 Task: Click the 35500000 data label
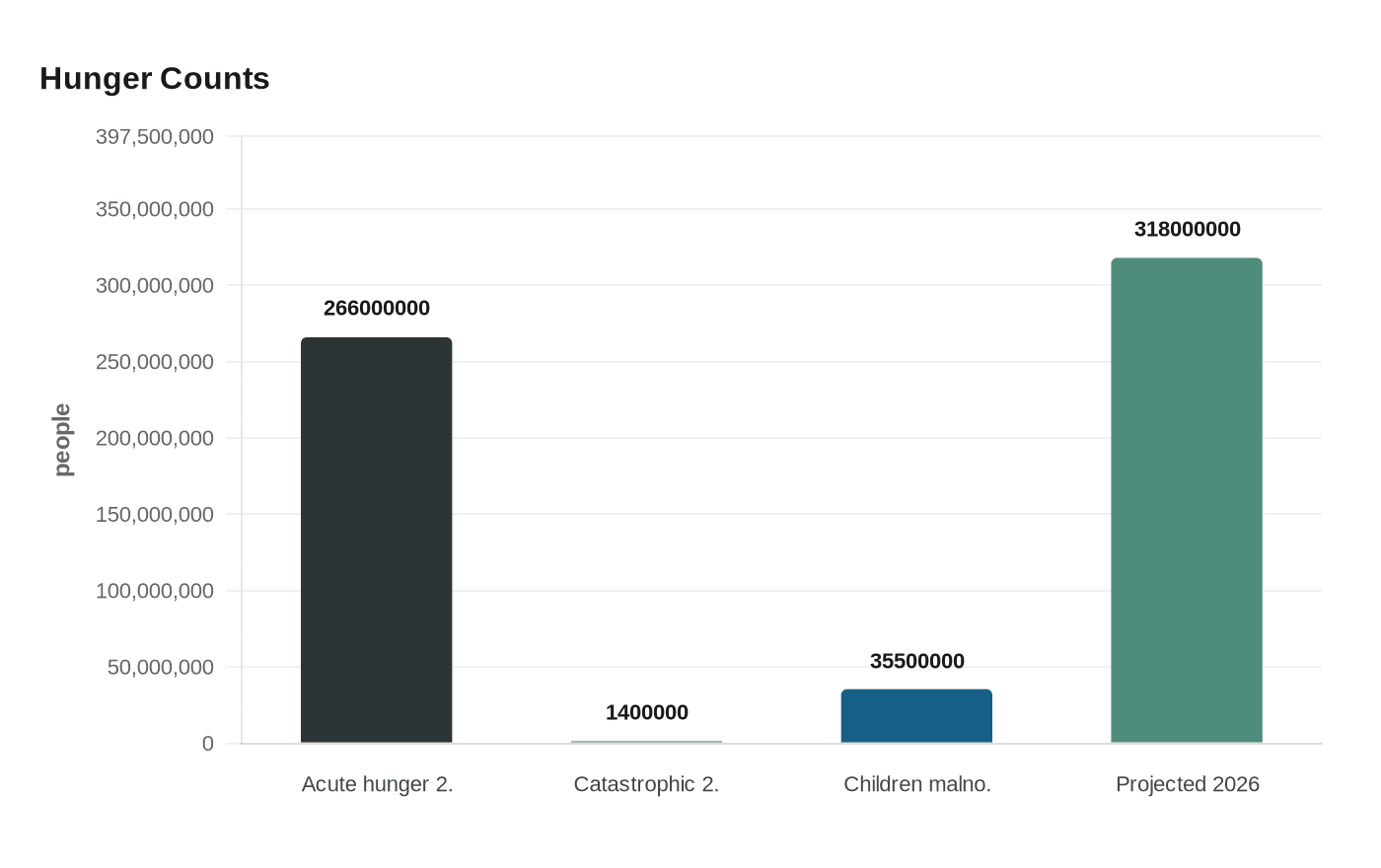pyautogui.click(x=917, y=662)
